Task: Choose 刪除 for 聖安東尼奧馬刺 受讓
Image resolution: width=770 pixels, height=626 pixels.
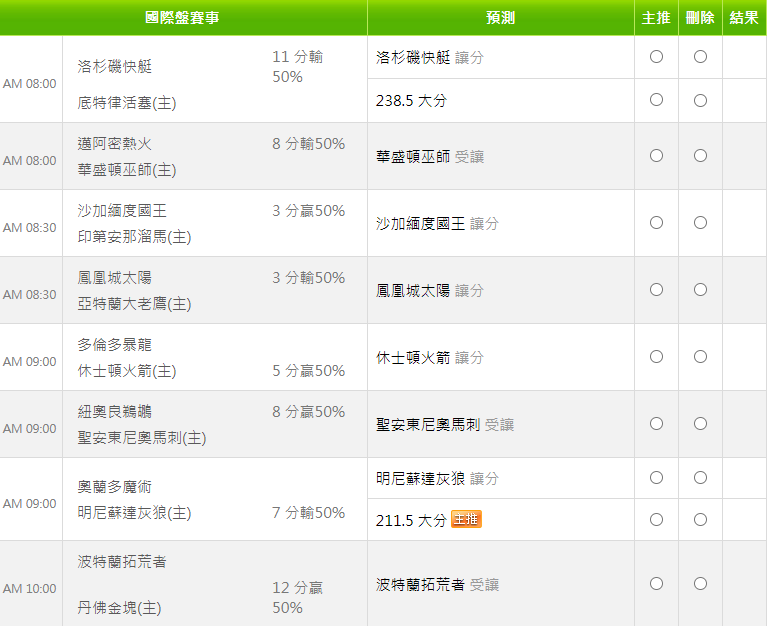Action: click(700, 423)
